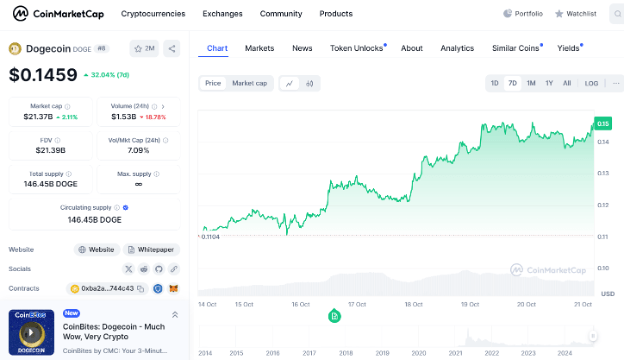This screenshot has height=360, width=624.
Task: Switch to the Markets tab
Action: click(259, 48)
